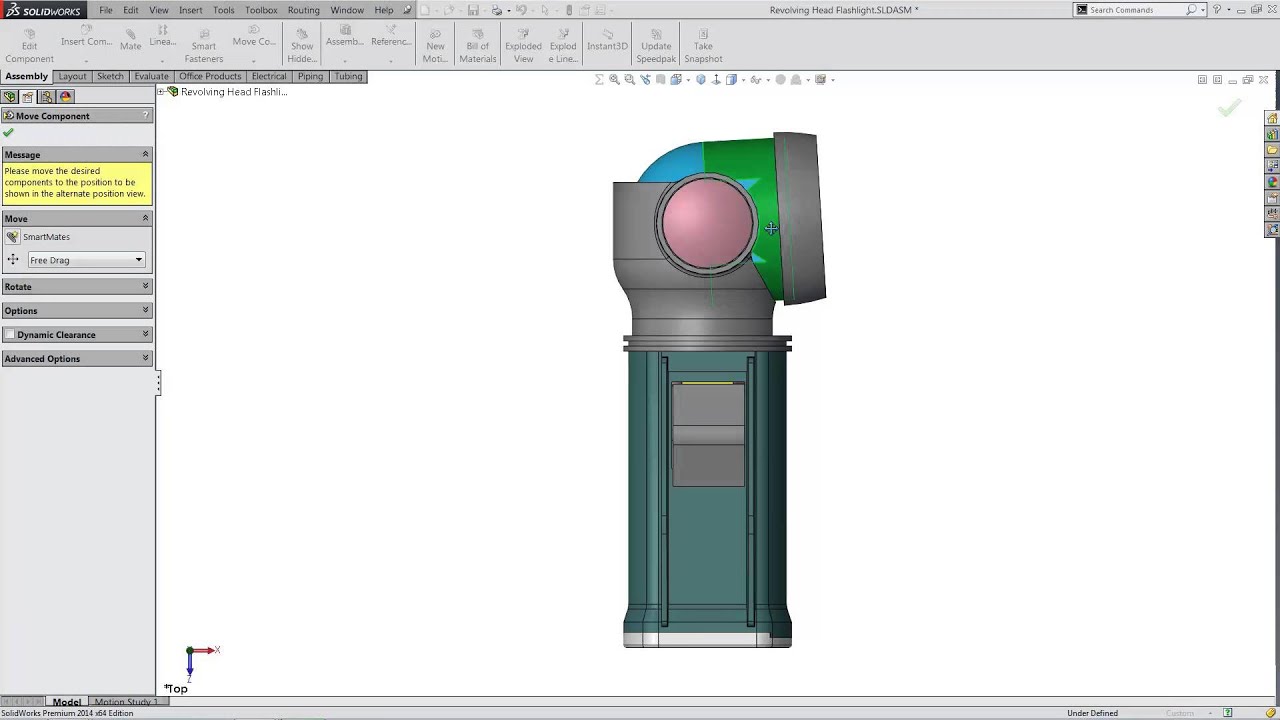Open Design Library in the task pane
Viewport: 1280px width, 720px height.
click(x=1272, y=134)
